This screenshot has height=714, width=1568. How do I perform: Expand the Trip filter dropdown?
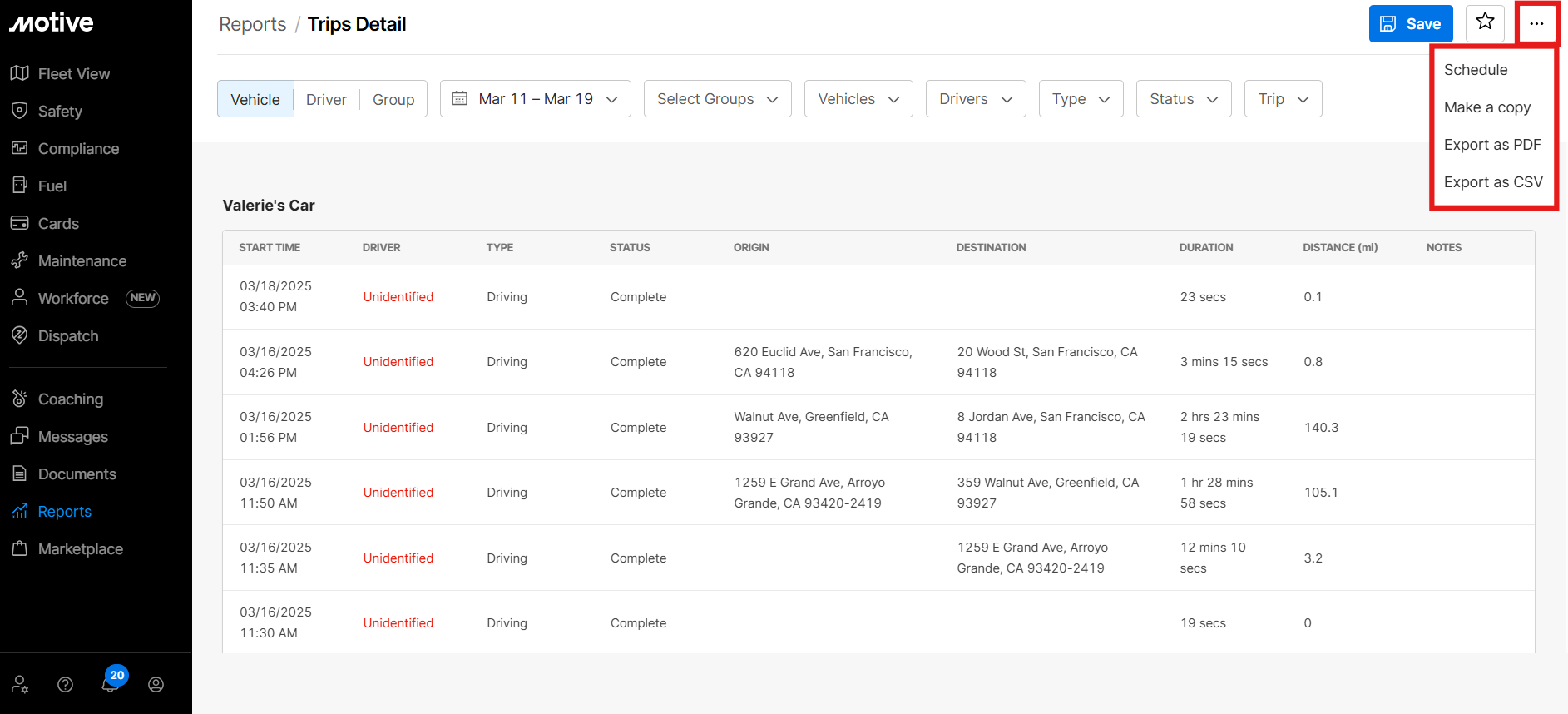1284,98
